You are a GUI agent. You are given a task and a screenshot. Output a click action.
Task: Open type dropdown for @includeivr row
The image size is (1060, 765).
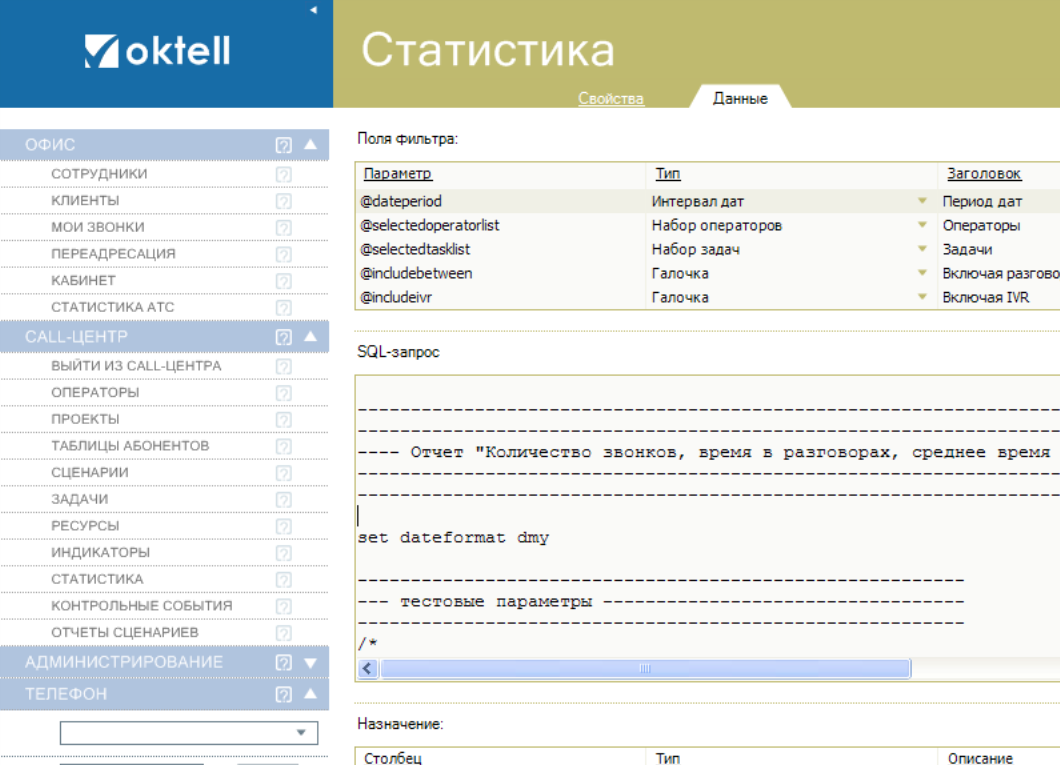coord(922,298)
